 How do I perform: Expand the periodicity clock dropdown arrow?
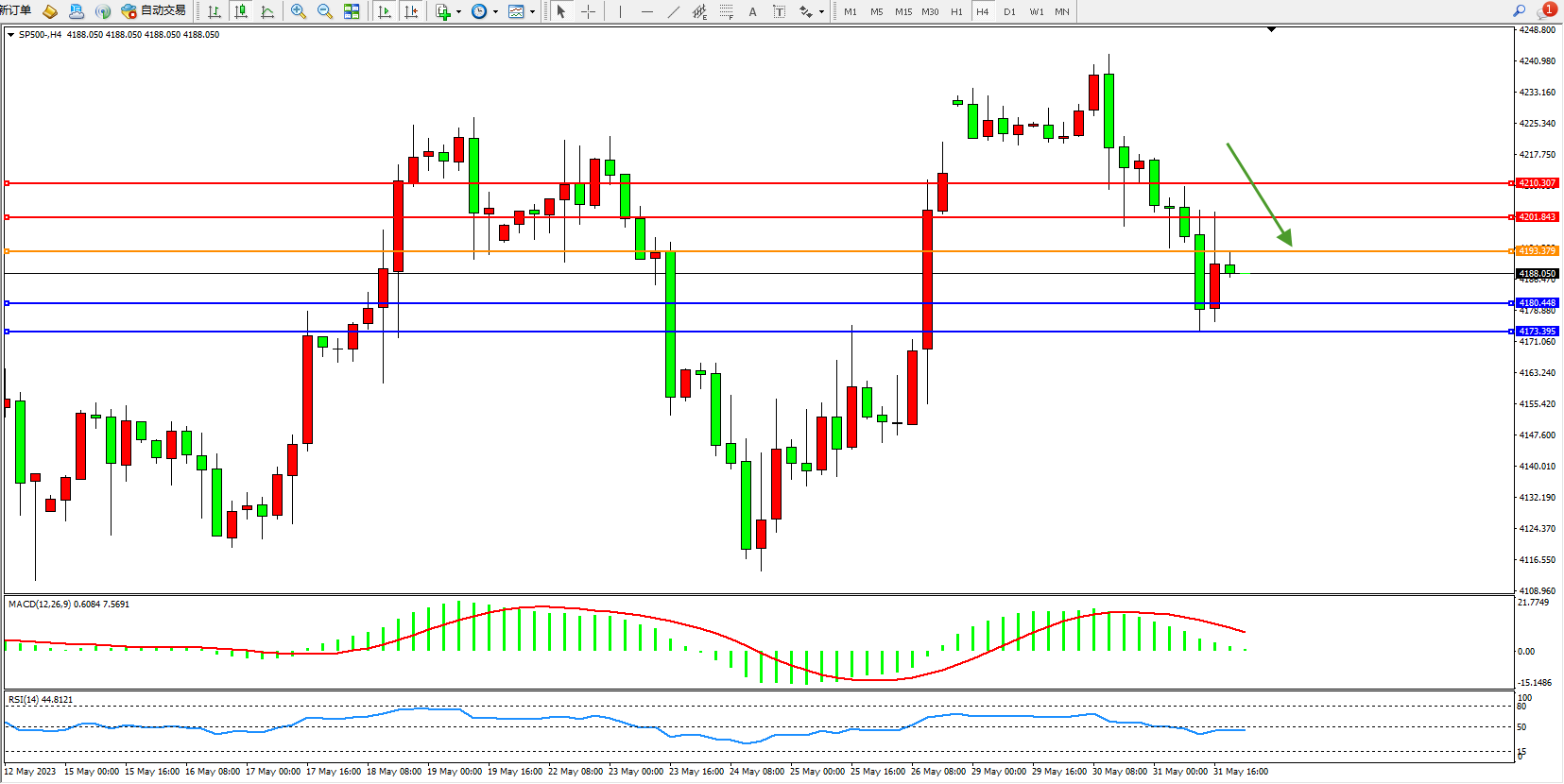pyautogui.click(x=495, y=12)
